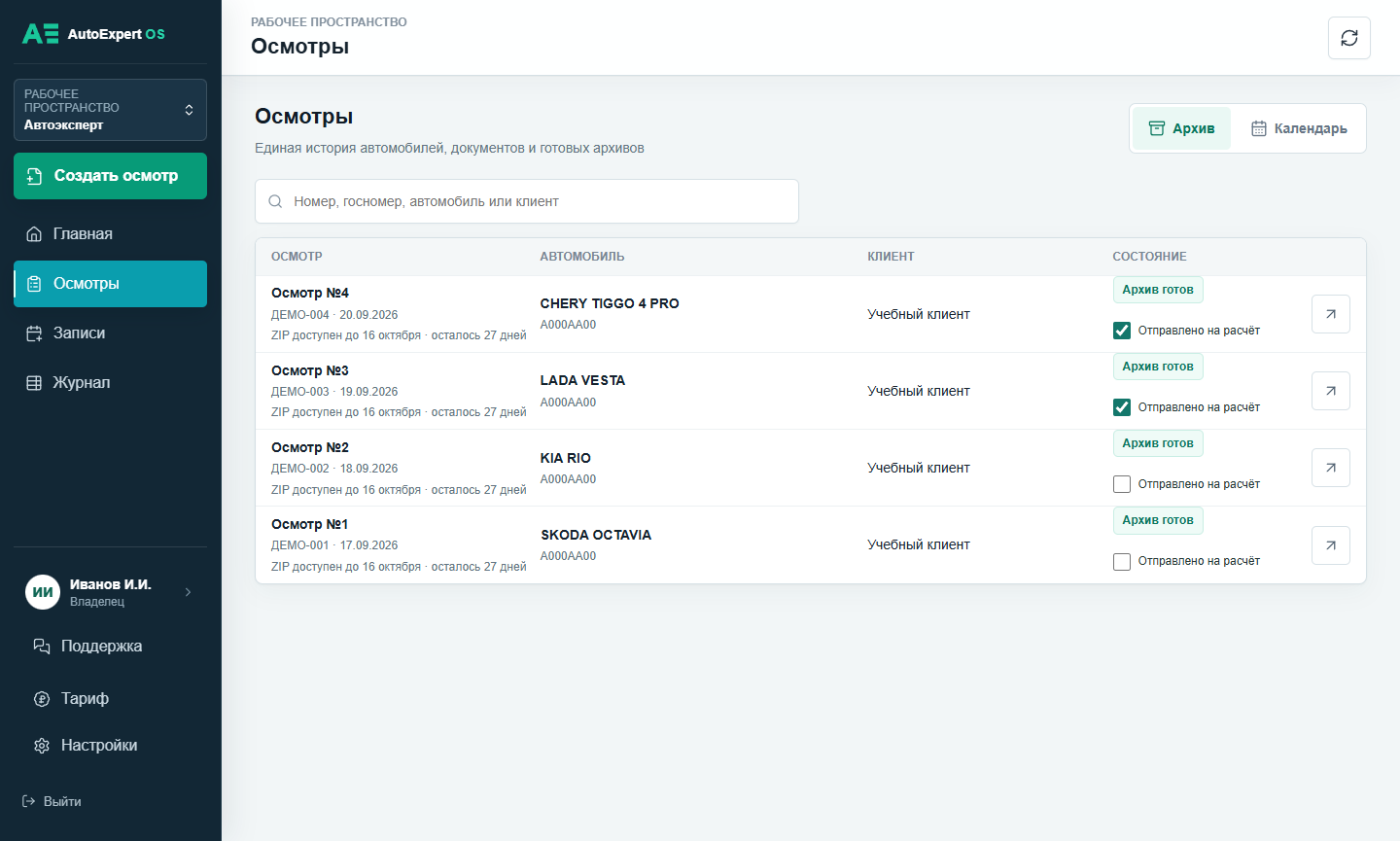
Task: Click Выйти to log out
Action: point(52,801)
